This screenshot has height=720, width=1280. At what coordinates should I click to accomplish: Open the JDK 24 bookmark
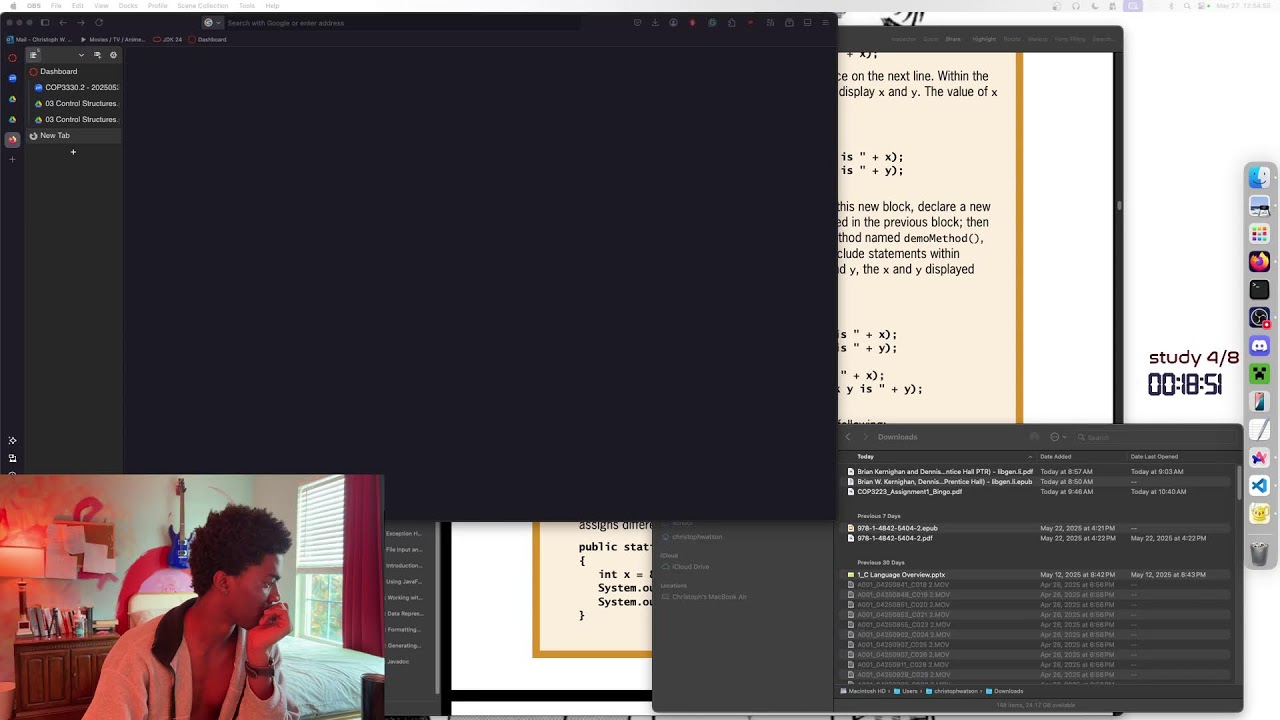167,39
